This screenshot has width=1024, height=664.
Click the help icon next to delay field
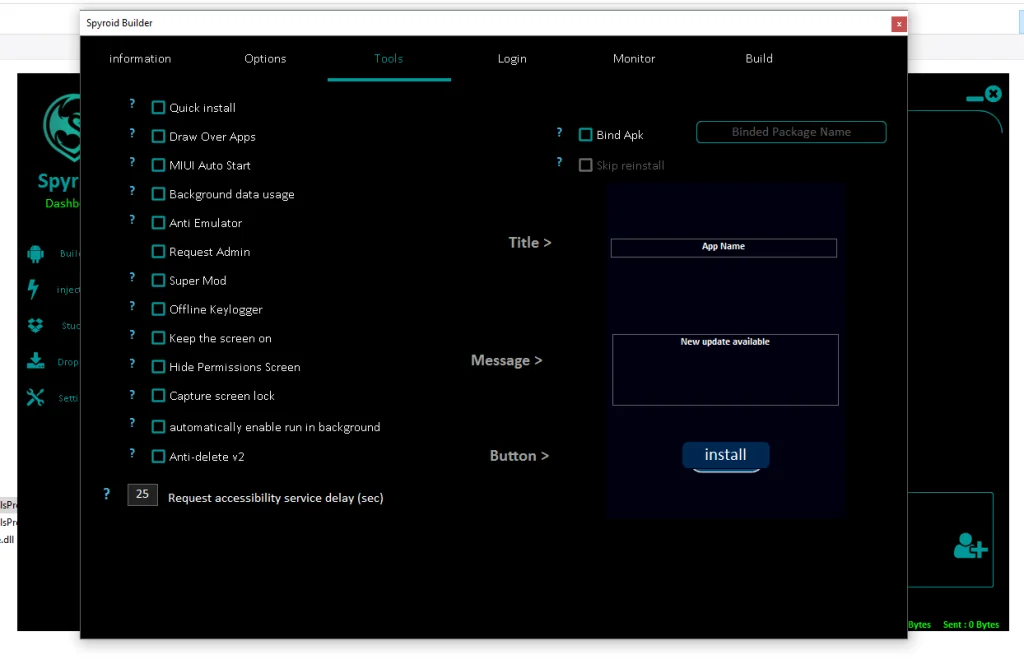pyautogui.click(x=107, y=494)
